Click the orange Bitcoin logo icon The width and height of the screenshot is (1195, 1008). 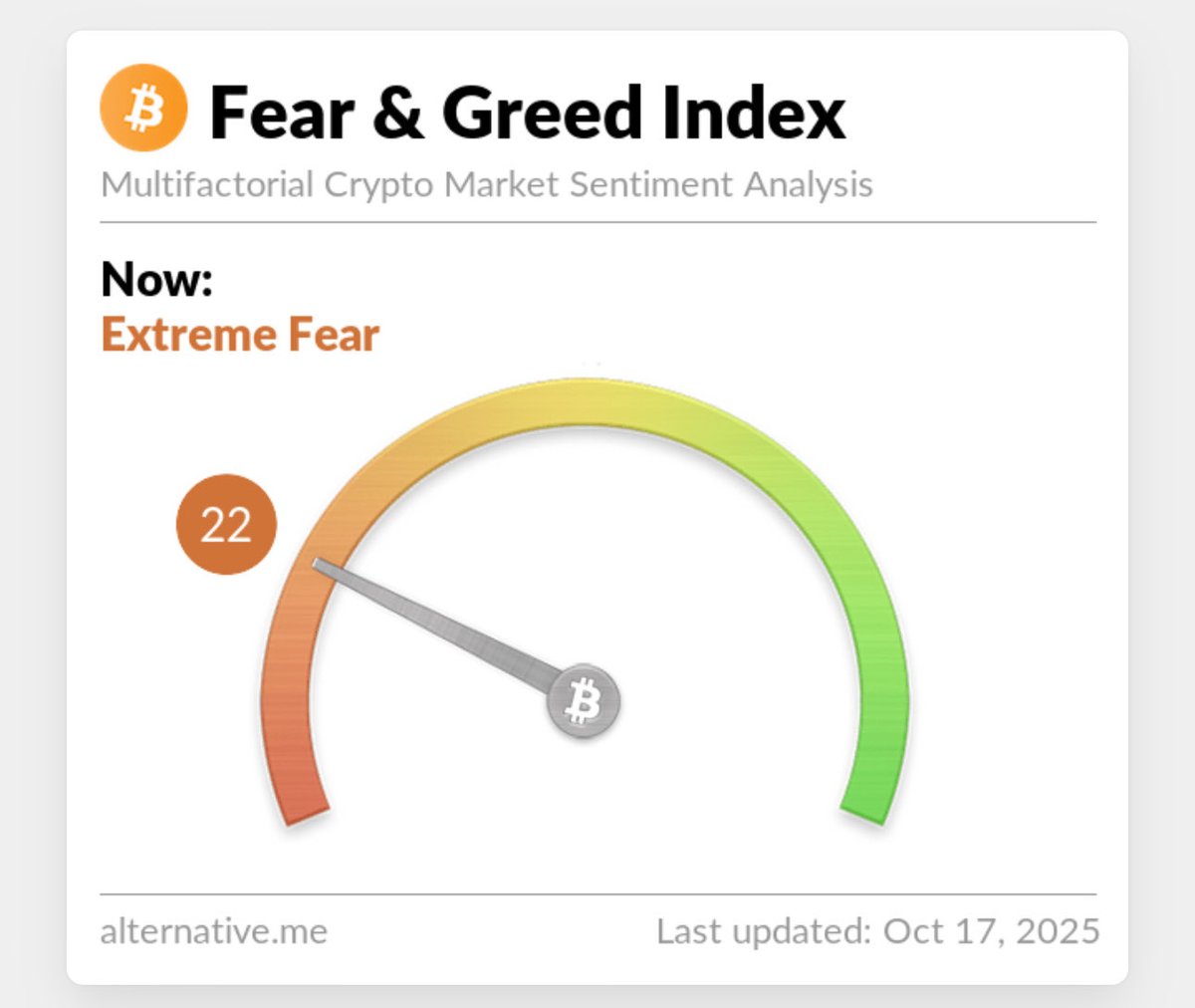pyautogui.click(x=143, y=108)
